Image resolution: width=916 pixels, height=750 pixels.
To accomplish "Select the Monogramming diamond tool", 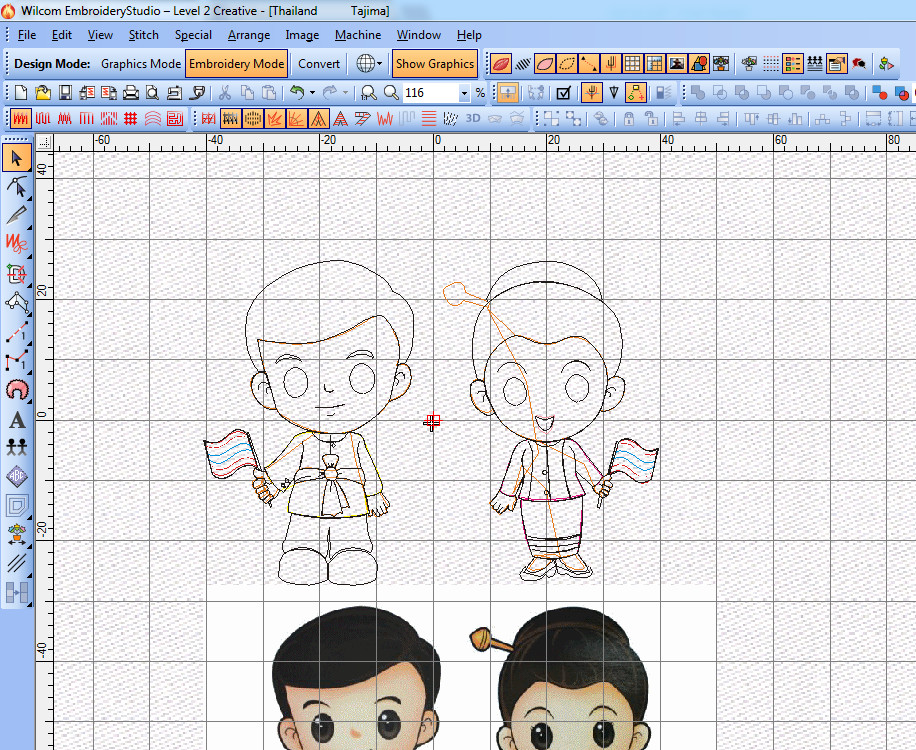I will click(17, 477).
